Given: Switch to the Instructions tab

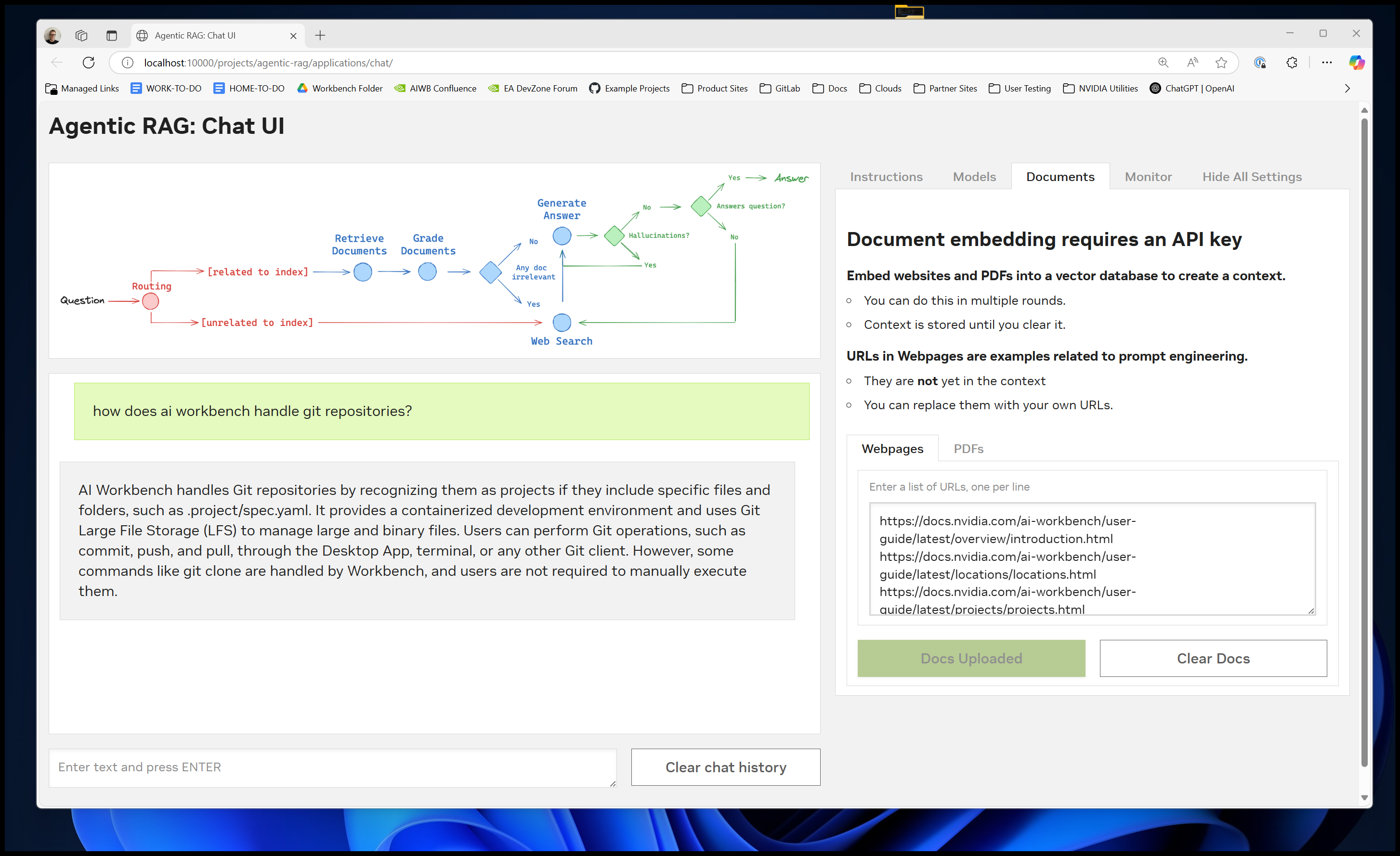Looking at the screenshot, I should 886,177.
